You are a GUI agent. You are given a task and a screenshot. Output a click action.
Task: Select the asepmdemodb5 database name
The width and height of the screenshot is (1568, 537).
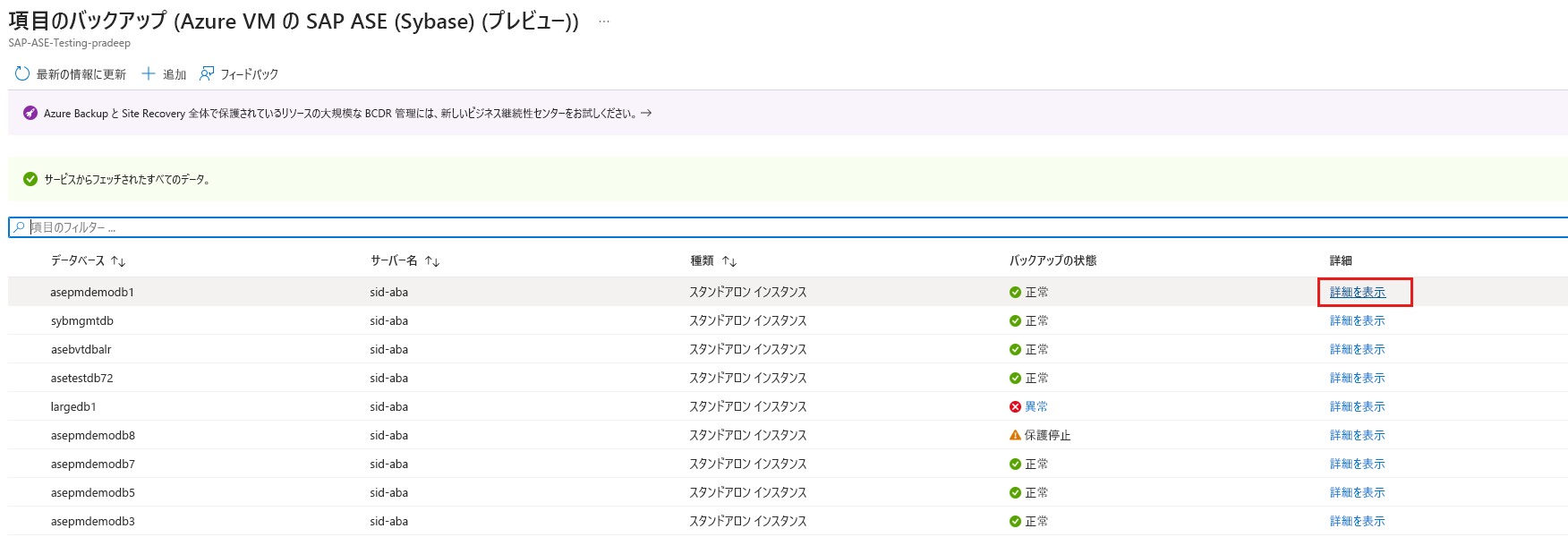pyautogui.click(x=93, y=492)
